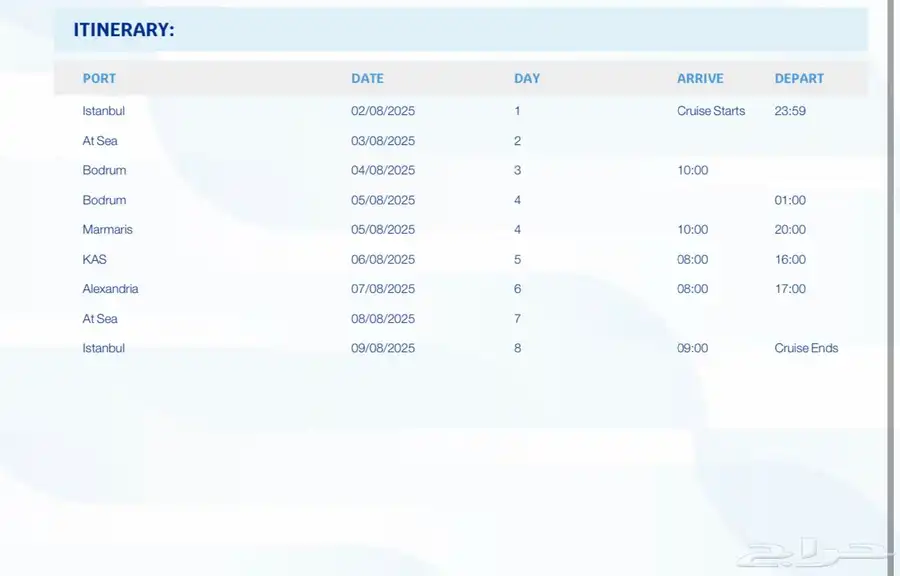Click the ITINERARY heading

(123, 30)
